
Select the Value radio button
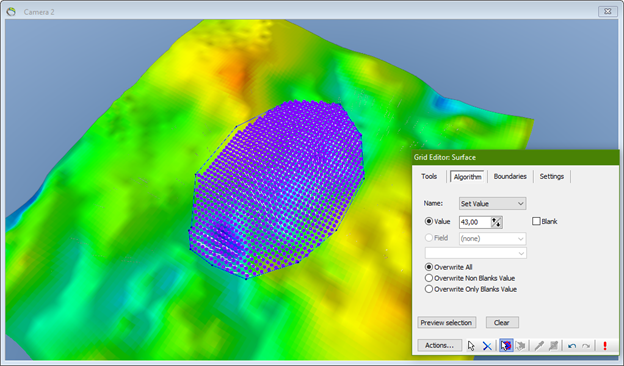click(429, 221)
